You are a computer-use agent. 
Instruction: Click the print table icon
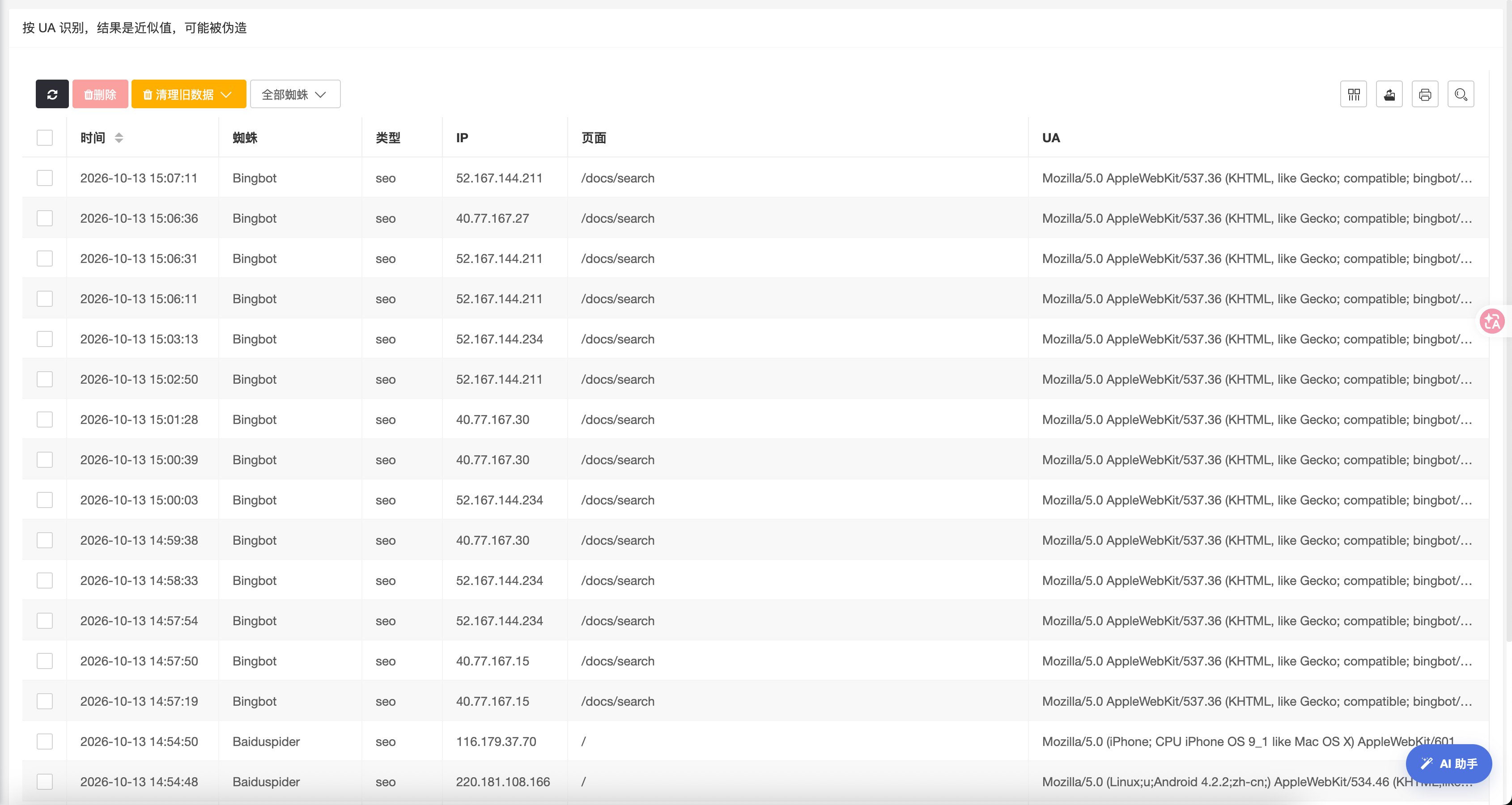1425,94
